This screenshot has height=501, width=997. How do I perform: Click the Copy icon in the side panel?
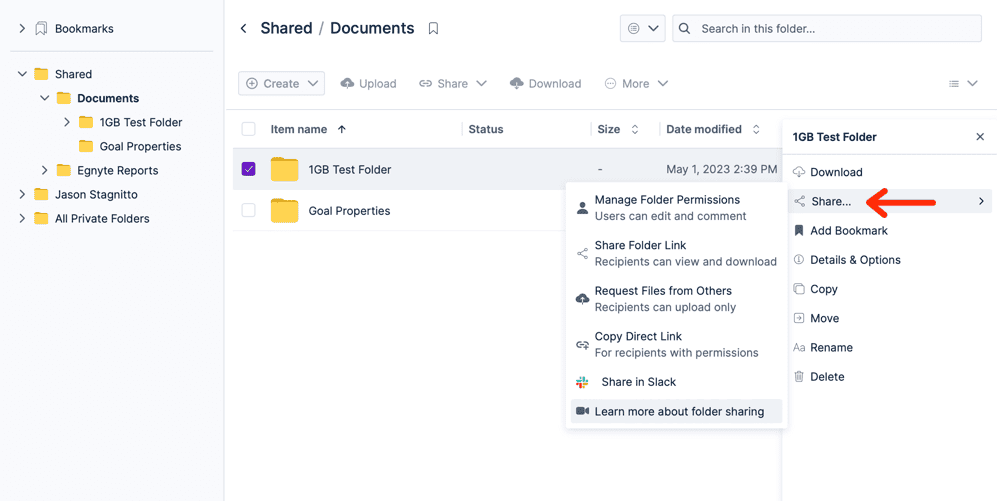click(799, 289)
